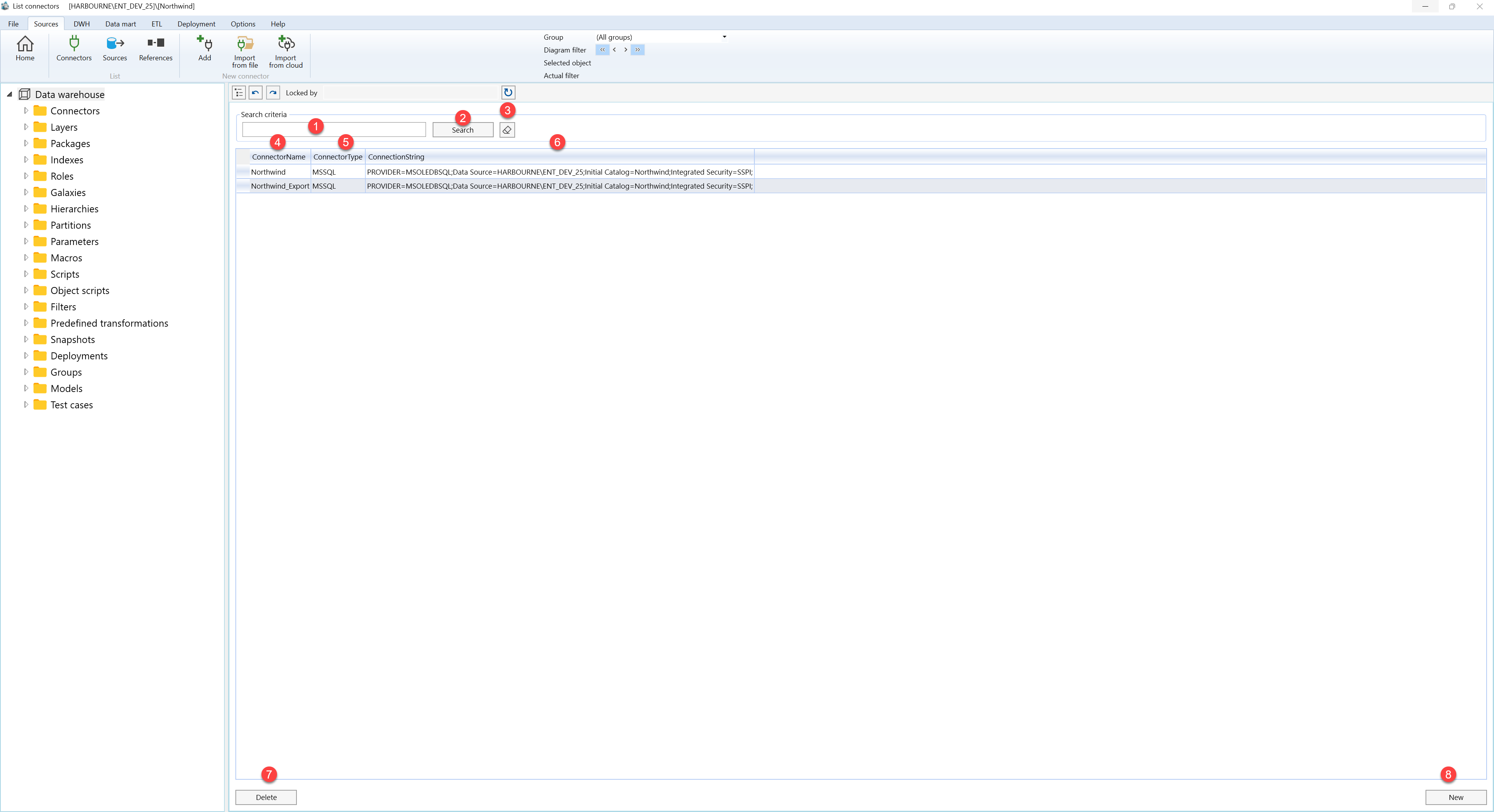Open the References ribbon icon
This screenshot has width=1494, height=812.
(156, 48)
